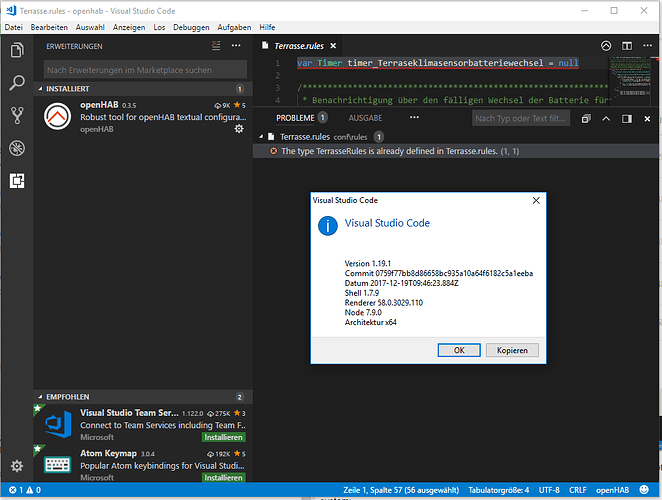Toggle the panel position to the side
The height and width of the screenshot is (500, 662).
[627, 119]
